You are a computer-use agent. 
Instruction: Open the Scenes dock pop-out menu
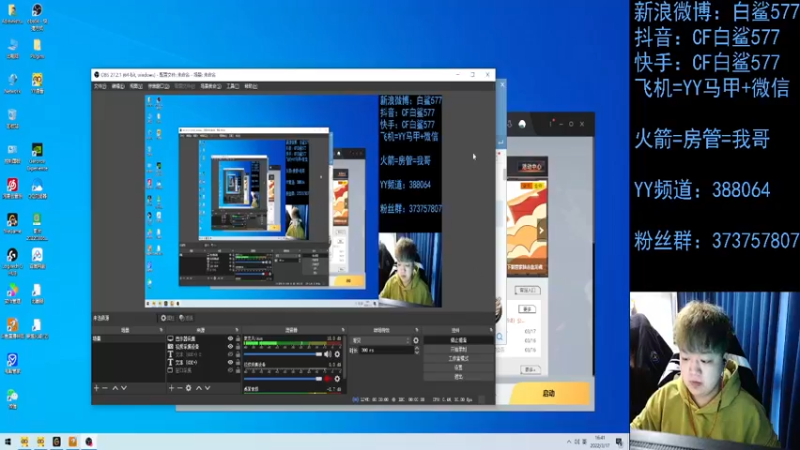[x=161, y=330]
